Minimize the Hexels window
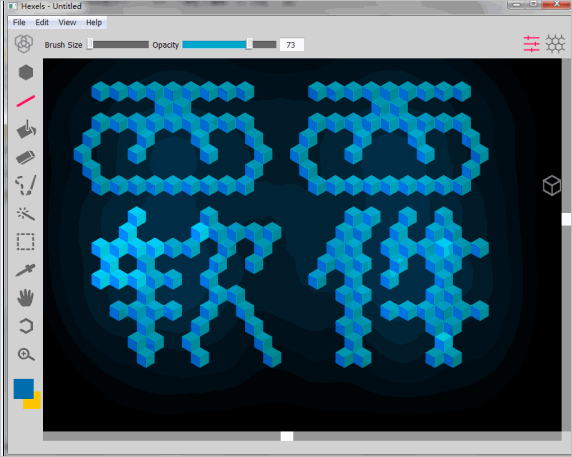 coord(516,4)
